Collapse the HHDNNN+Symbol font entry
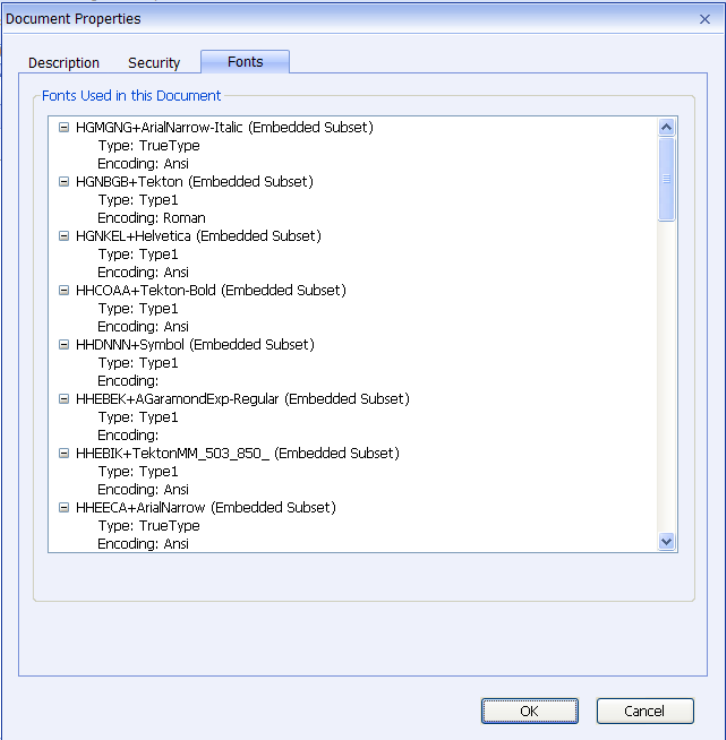The image size is (726, 740). [64, 345]
